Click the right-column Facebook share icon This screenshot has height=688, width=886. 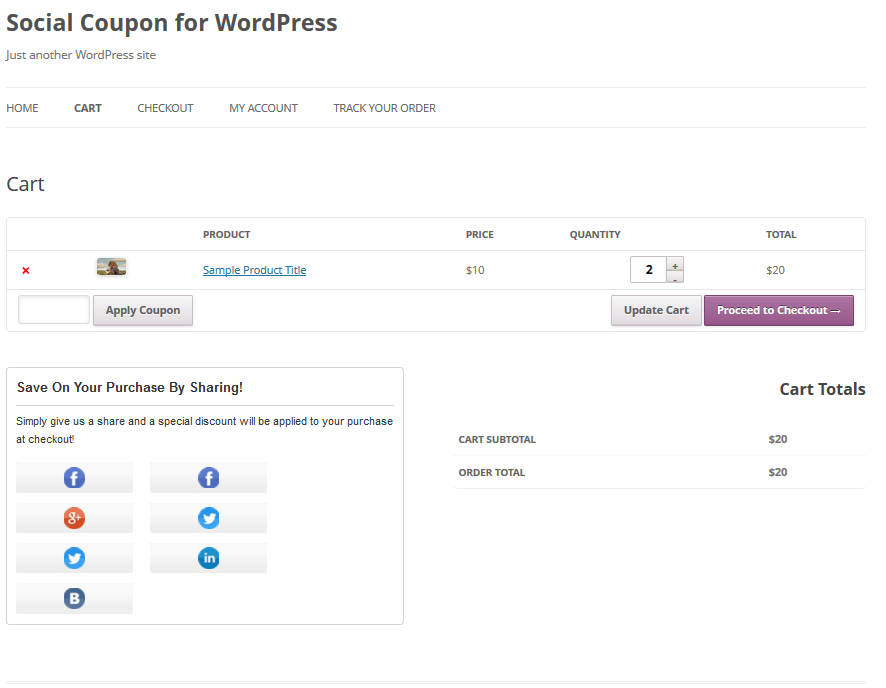point(209,478)
